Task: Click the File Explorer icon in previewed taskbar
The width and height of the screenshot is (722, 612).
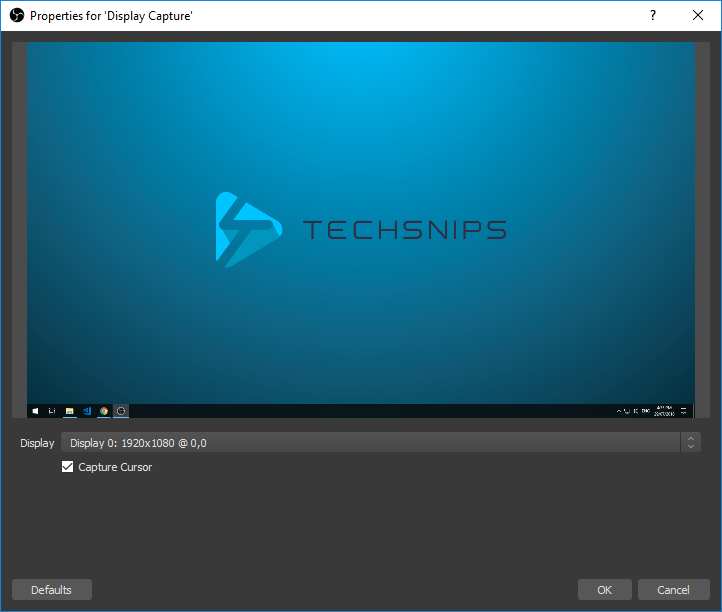Action: (x=70, y=411)
